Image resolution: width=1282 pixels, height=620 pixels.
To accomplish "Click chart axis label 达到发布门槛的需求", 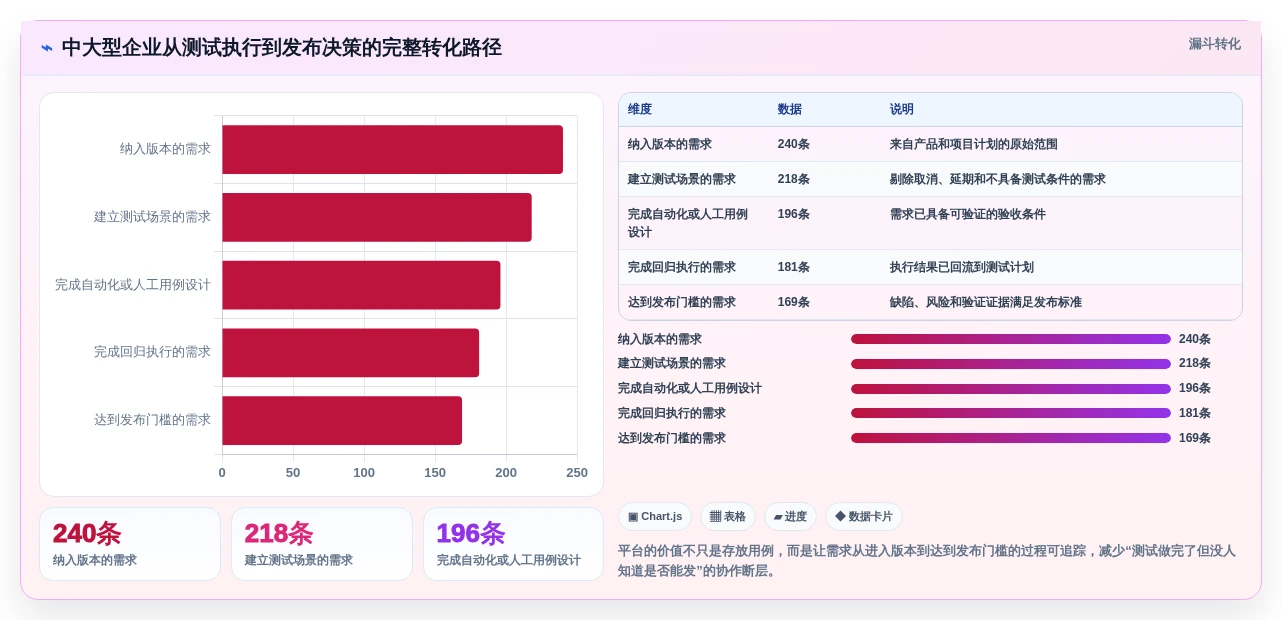I will pyautogui.click(x=152, y=420).
